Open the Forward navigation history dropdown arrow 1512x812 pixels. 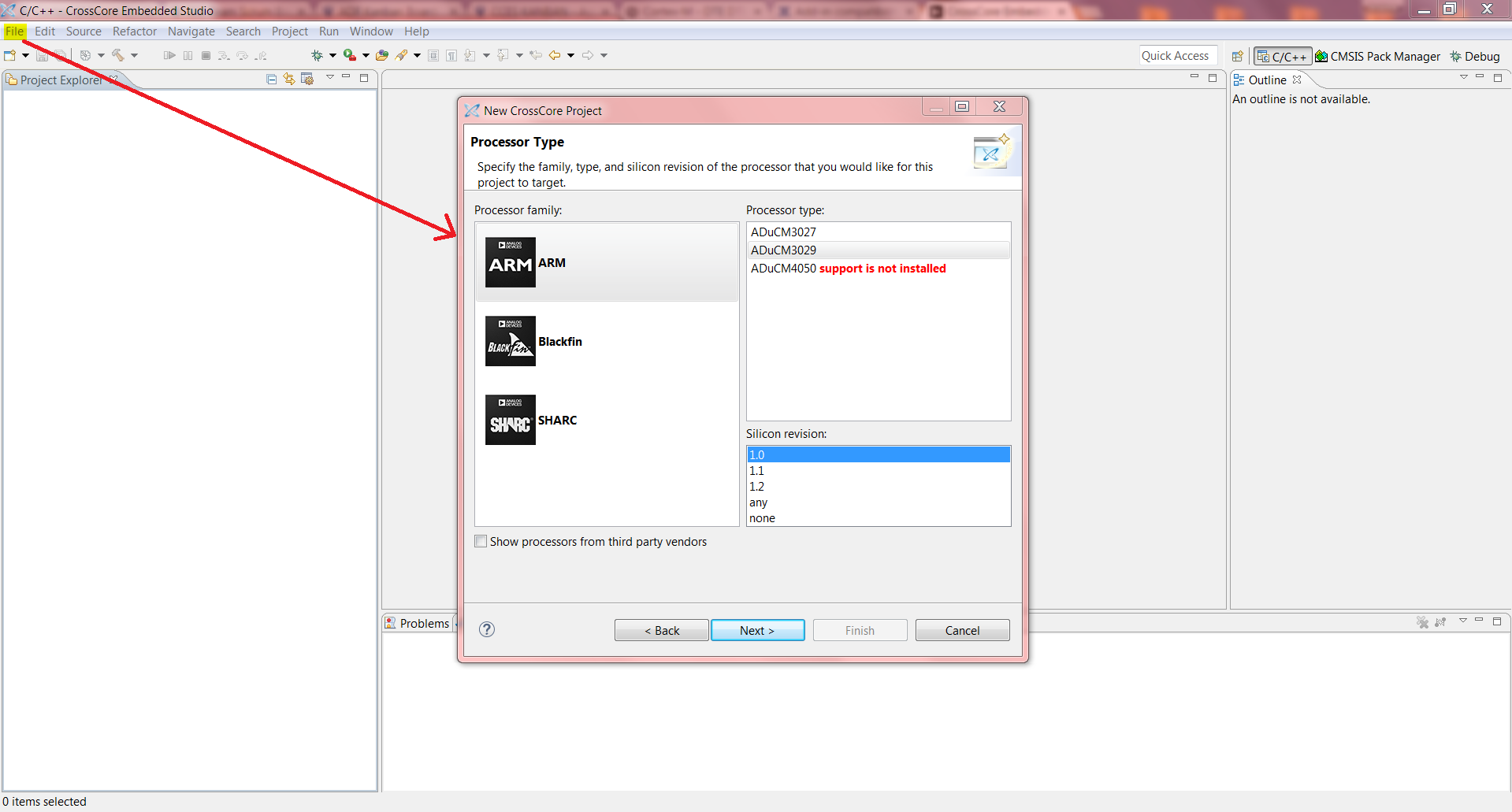click(x=604, y=55)
